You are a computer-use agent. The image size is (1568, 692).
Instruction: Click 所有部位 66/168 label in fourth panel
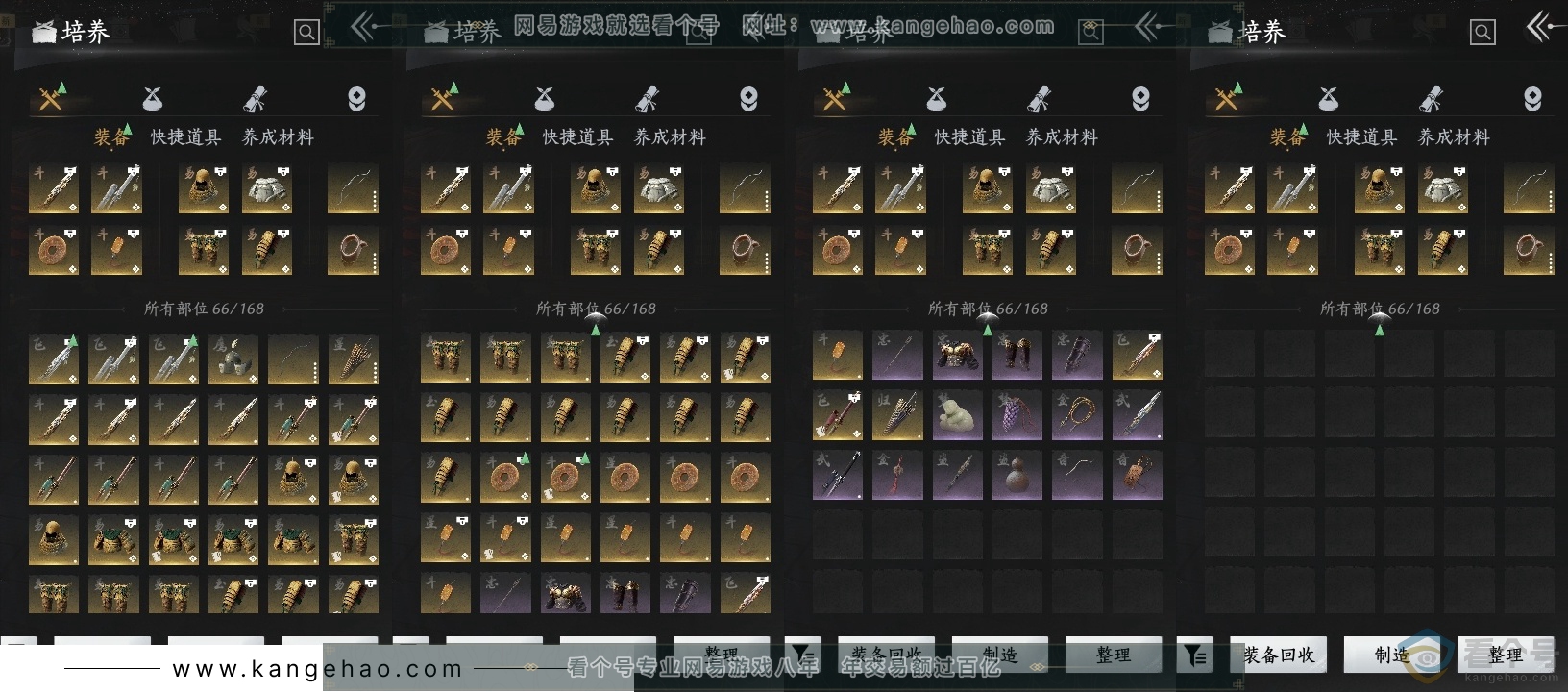click(x=1380, y=309)
